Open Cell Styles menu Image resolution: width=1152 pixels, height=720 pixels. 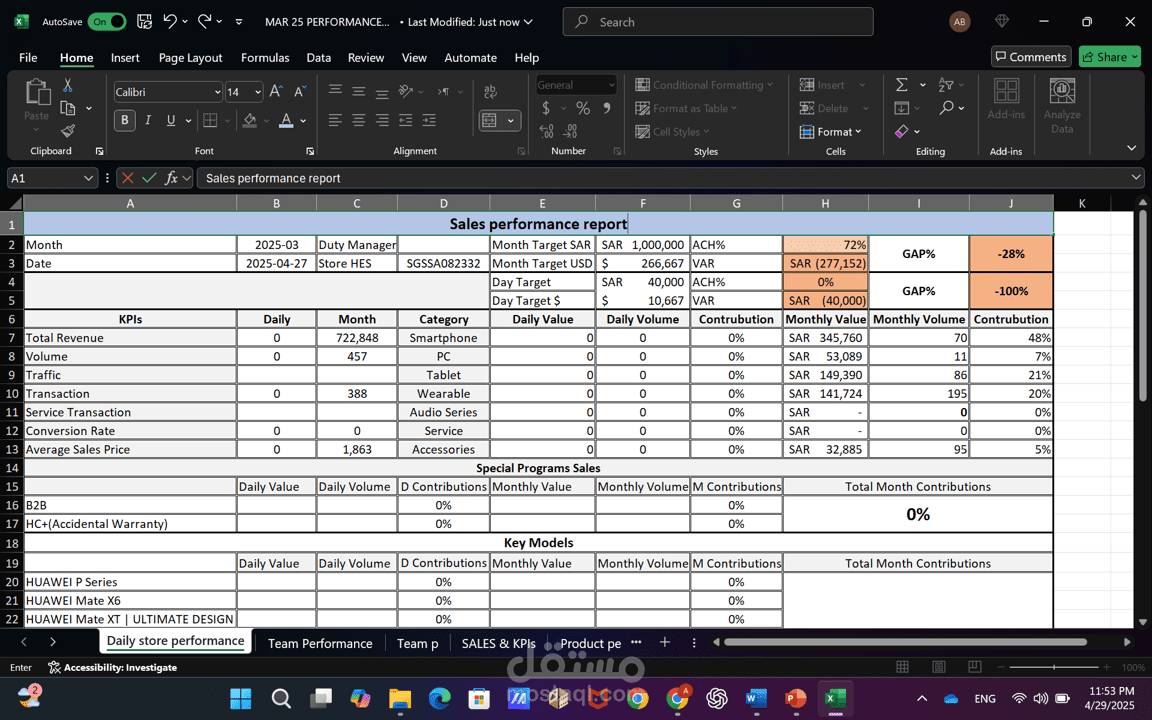[672, 132]
